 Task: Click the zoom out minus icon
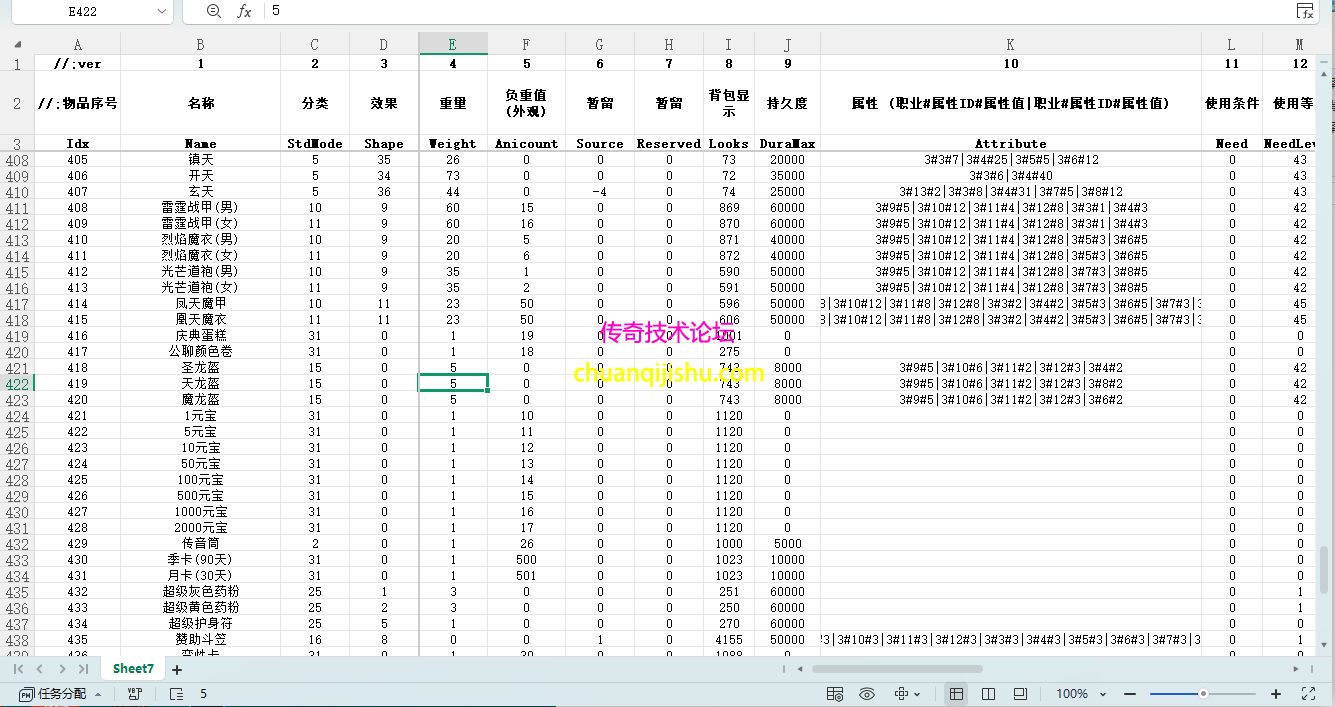(x=1129, y=692)
